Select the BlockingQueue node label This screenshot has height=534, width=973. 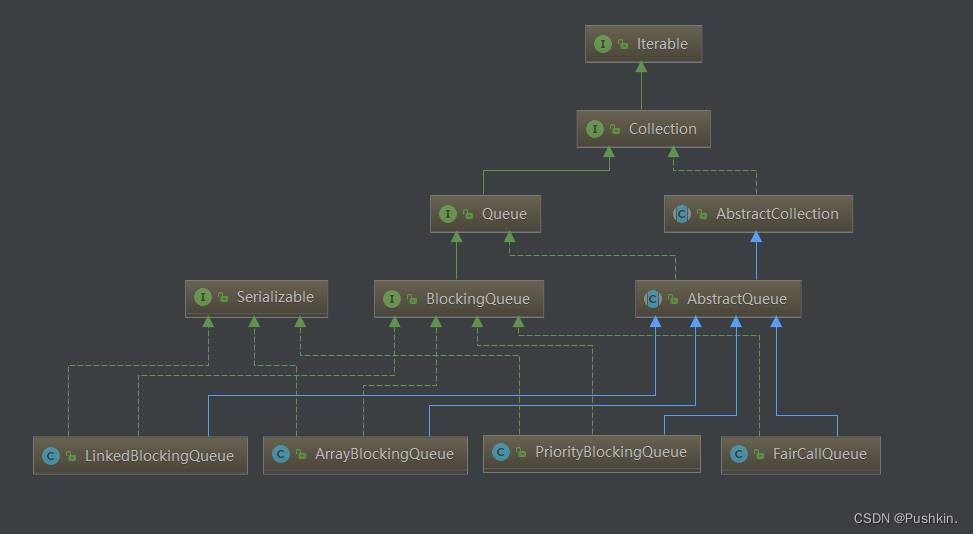[x=478, y=299]
